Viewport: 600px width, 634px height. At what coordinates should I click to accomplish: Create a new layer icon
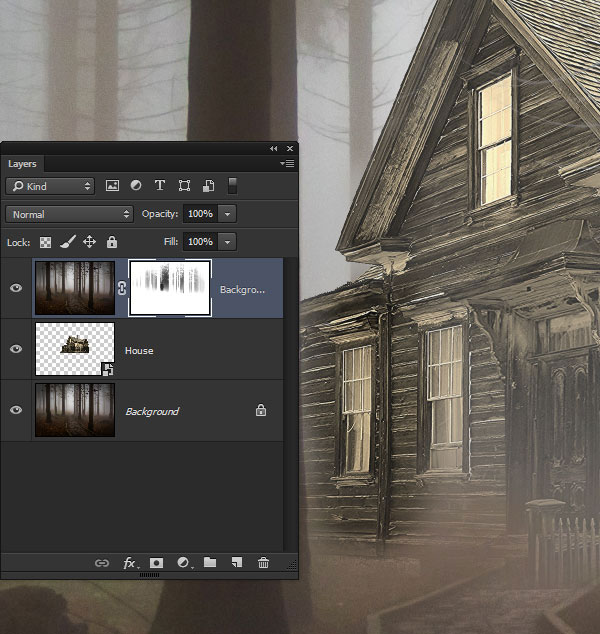[x=237, y=562]
